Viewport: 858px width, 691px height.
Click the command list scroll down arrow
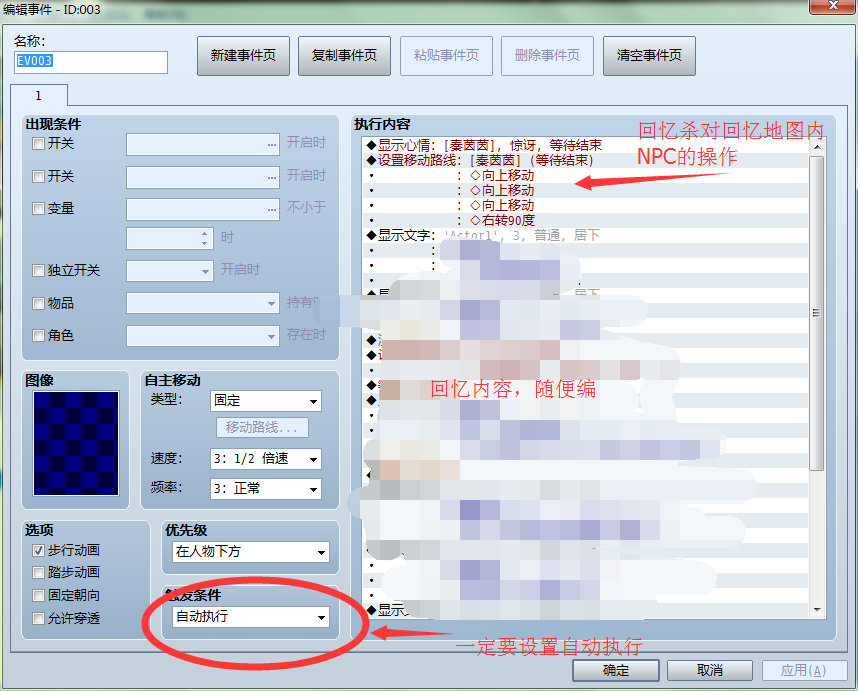coord(817,609)
